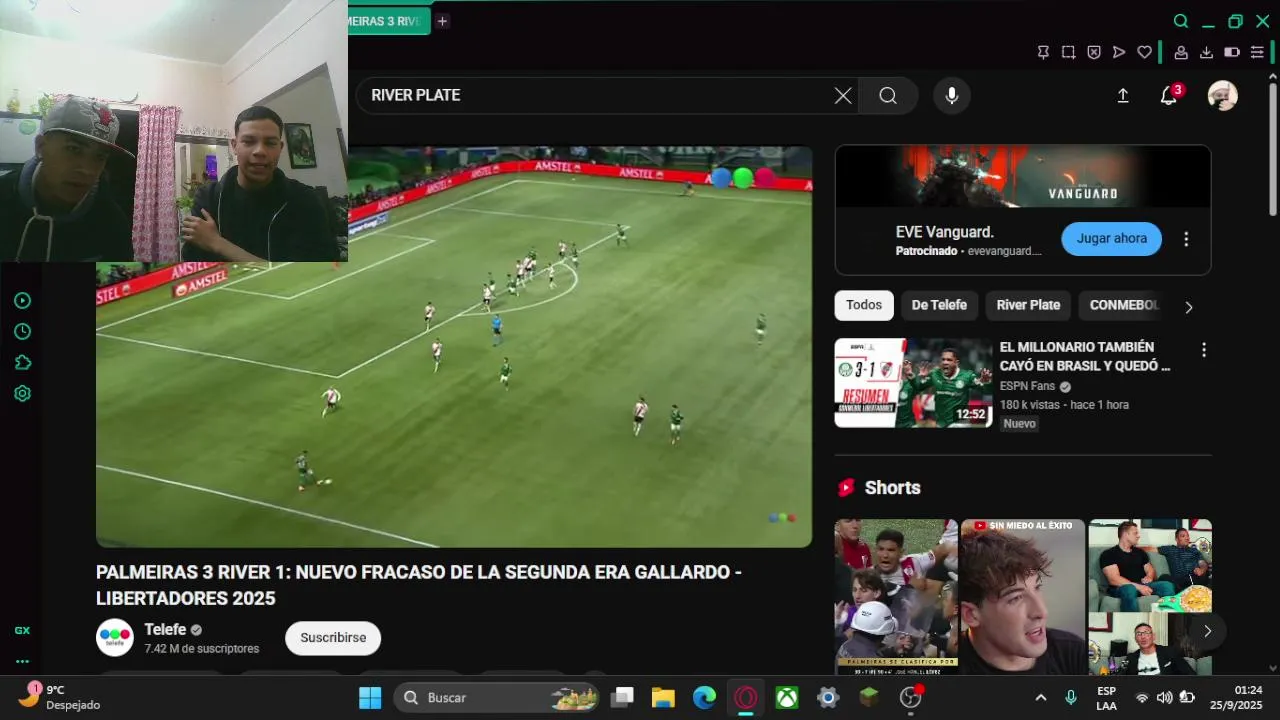Open GX sidebar player icon

[x=22, y=300]
